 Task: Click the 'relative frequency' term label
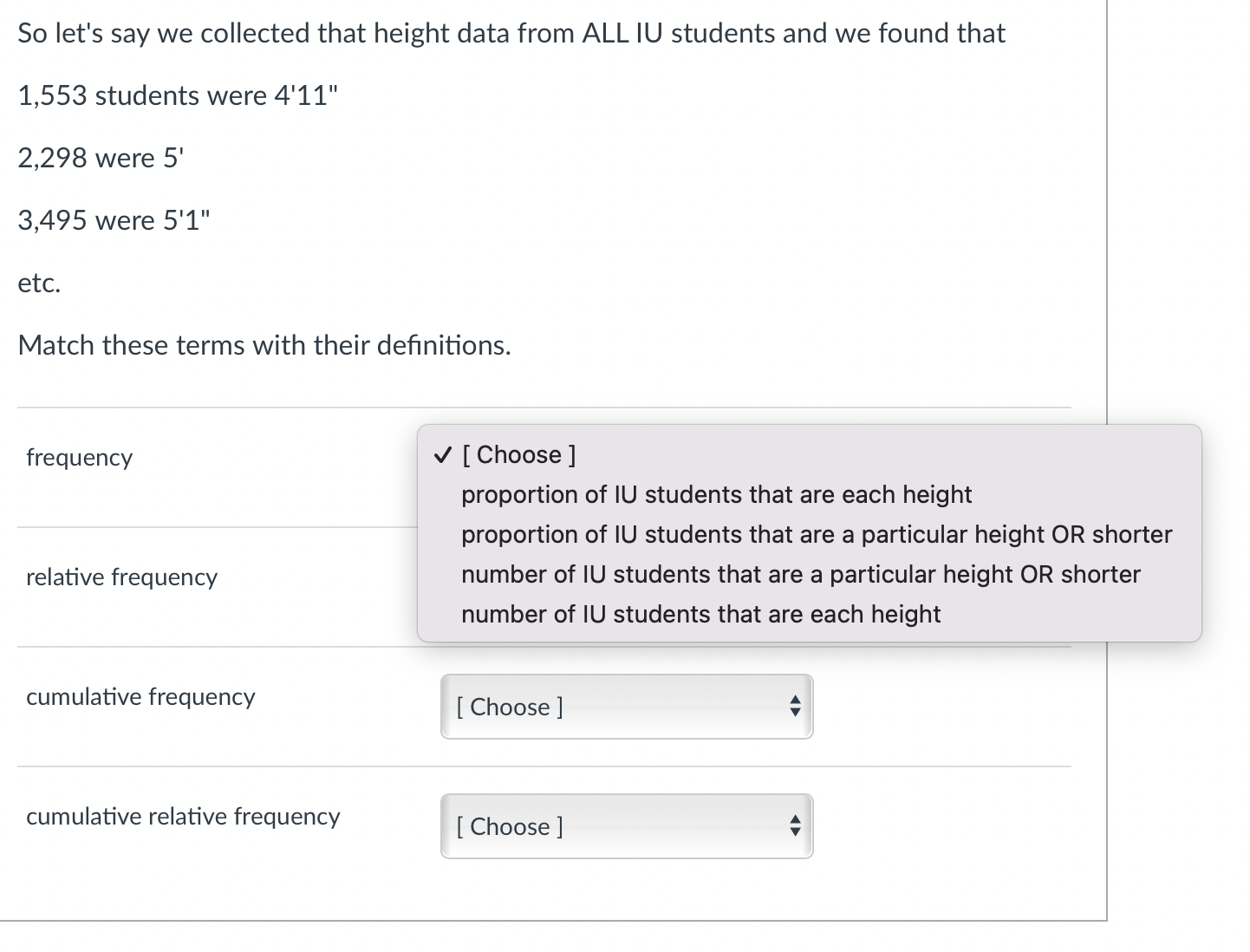pyautogui.click(x=121, y=577)
